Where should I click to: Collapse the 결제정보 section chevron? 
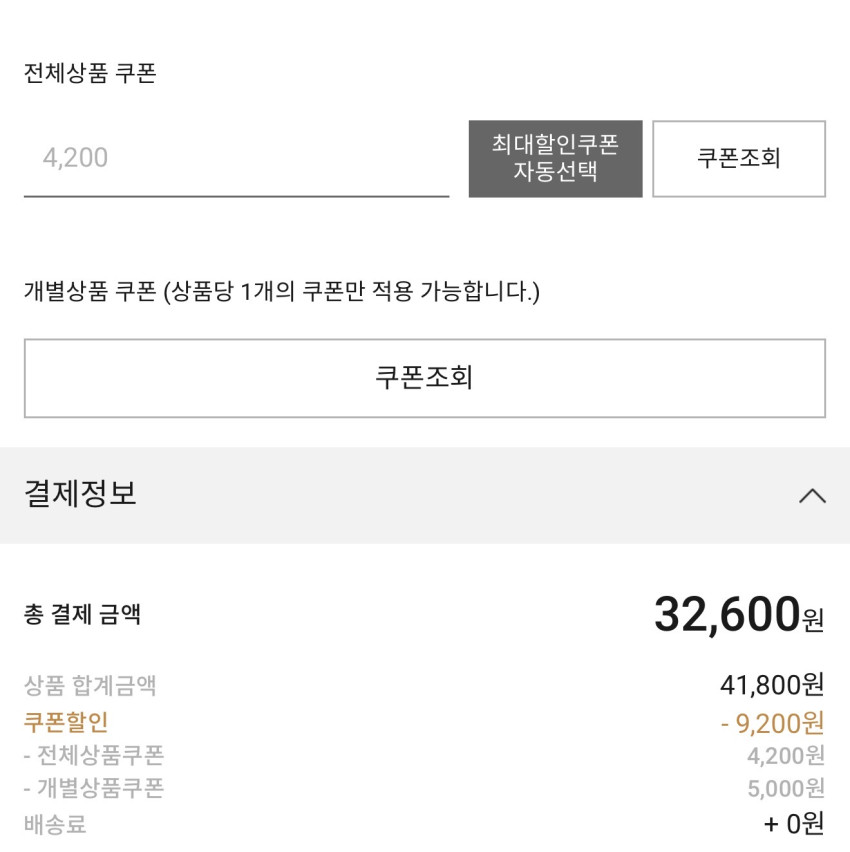click(812, 495)
